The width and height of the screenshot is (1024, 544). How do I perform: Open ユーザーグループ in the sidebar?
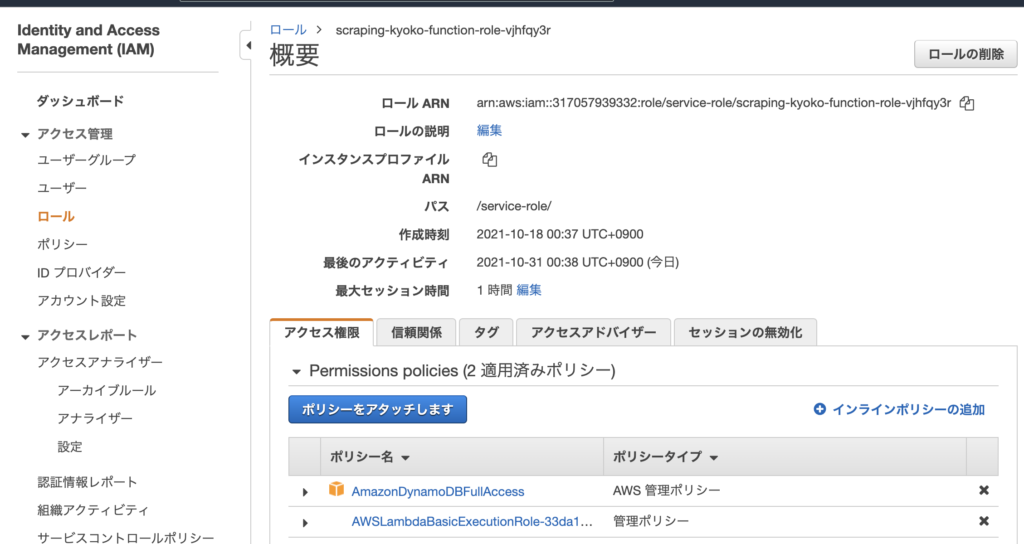click(x=87, y=160)
